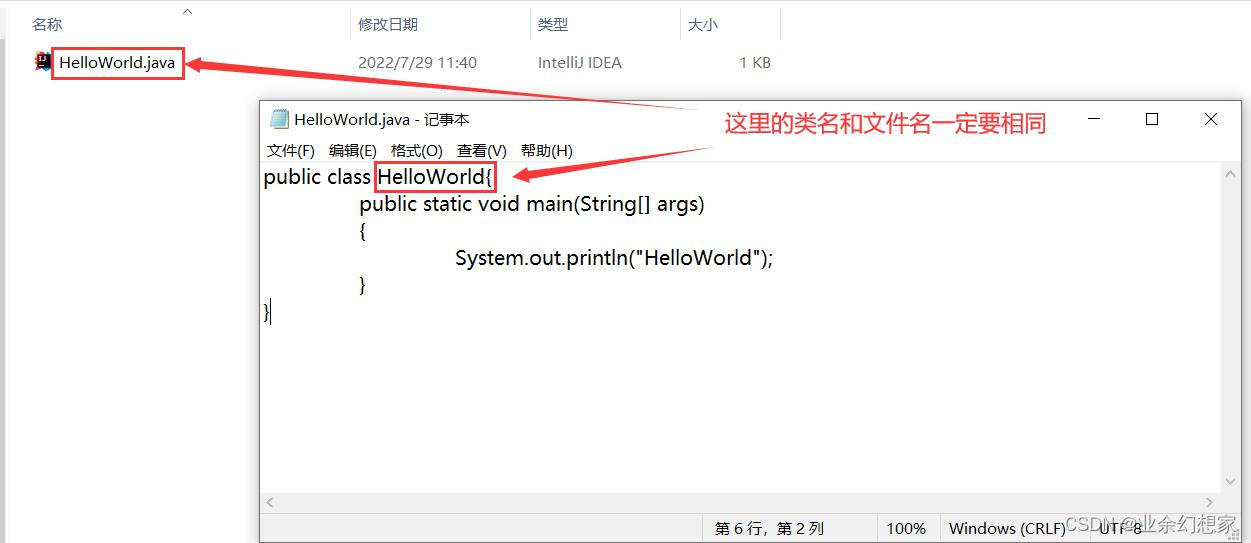The height and width of the screenshot is (543, 1251).
Task: Sort by the 类型 column header
Action: click(x=553, y=24)
